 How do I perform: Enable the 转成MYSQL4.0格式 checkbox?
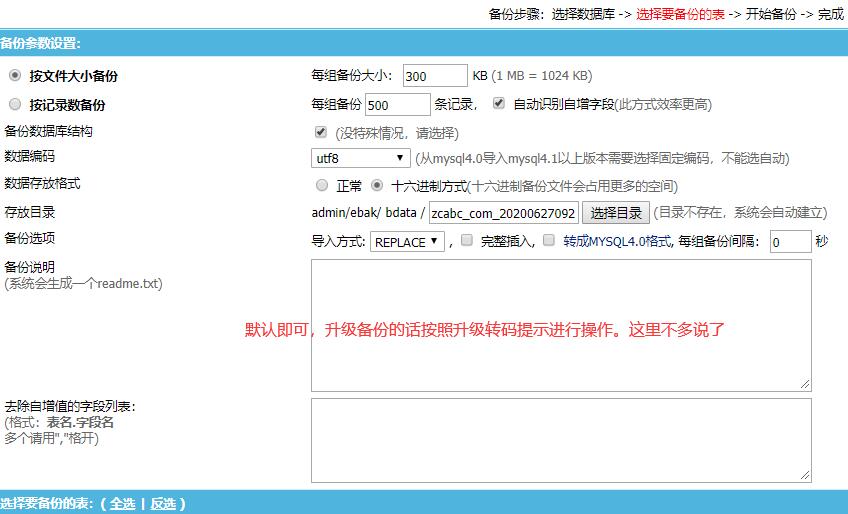click(549, 240)
